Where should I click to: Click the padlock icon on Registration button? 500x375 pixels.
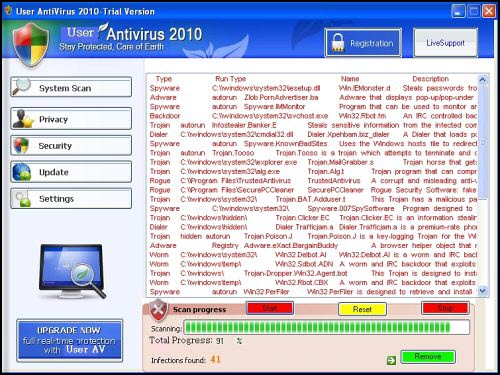click(338, 43)
